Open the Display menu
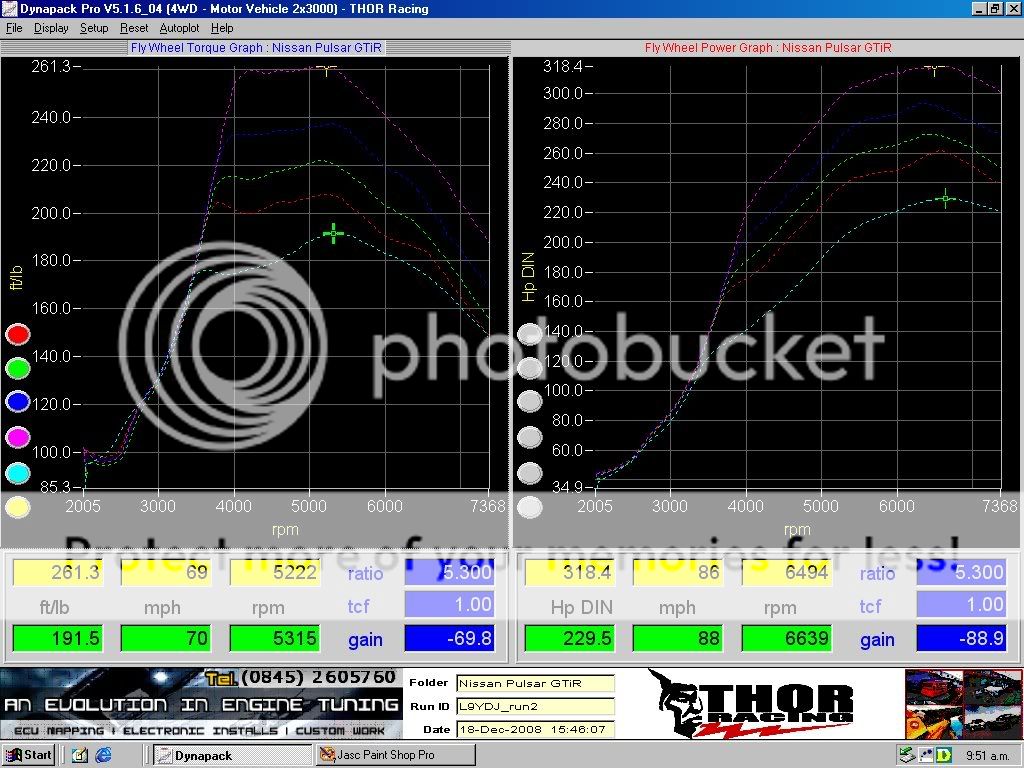The height and width of the screenshot is (768, 1024). [x=51, y=28]
